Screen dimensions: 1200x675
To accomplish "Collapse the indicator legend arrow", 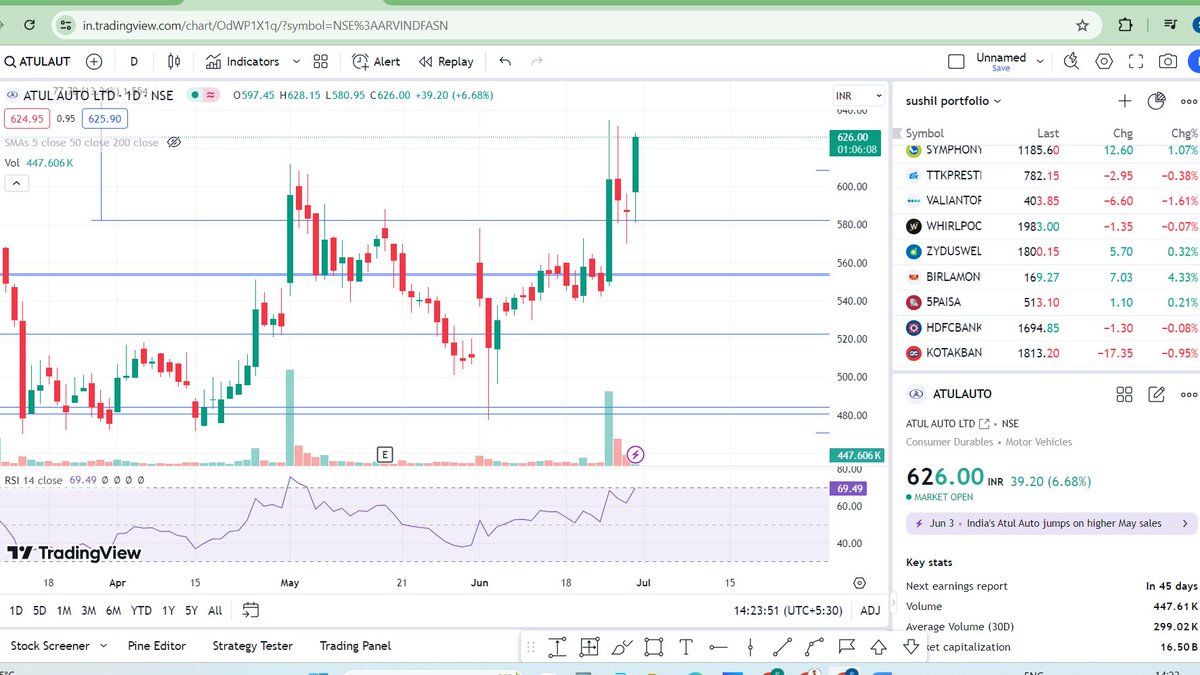I will point(17,183).
